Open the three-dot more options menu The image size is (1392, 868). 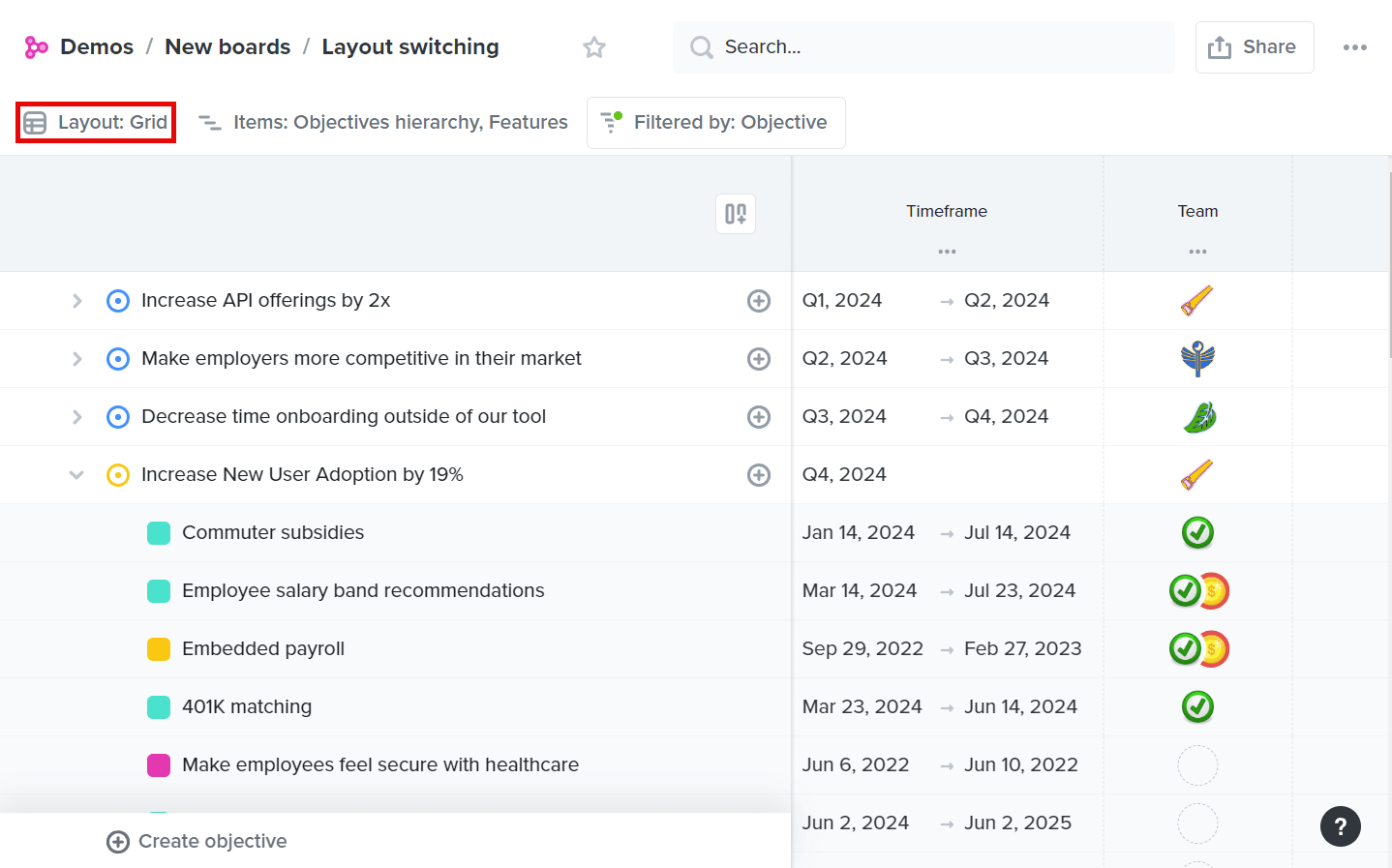point(1354,47)
